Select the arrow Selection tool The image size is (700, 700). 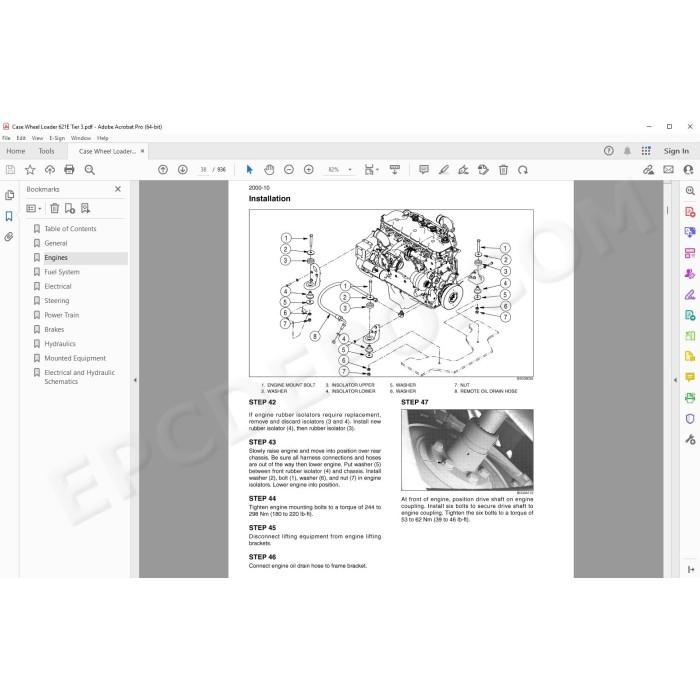tap(250, 170)
